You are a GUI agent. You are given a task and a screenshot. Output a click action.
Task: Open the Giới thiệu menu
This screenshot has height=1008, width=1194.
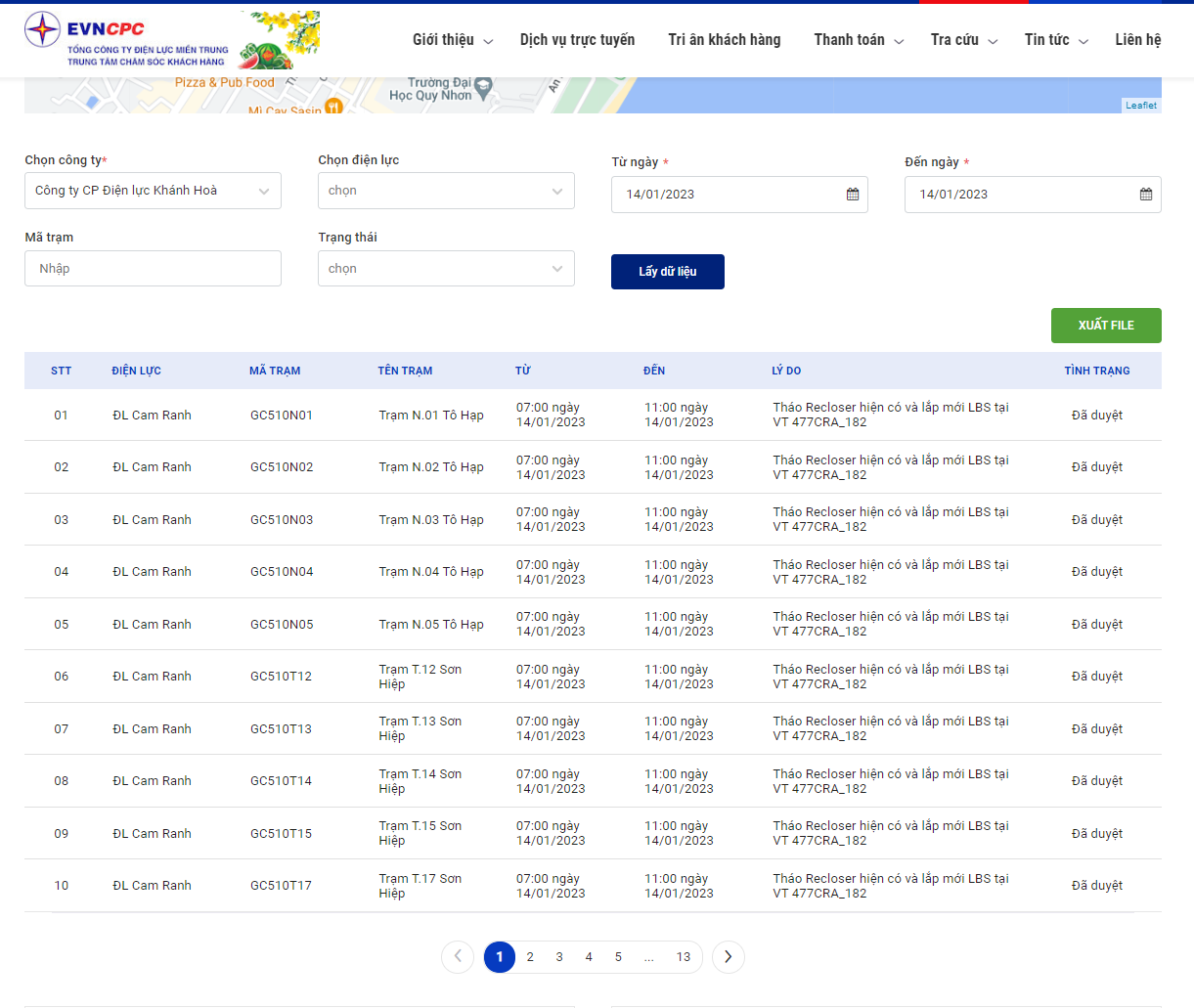click(452, 40)
